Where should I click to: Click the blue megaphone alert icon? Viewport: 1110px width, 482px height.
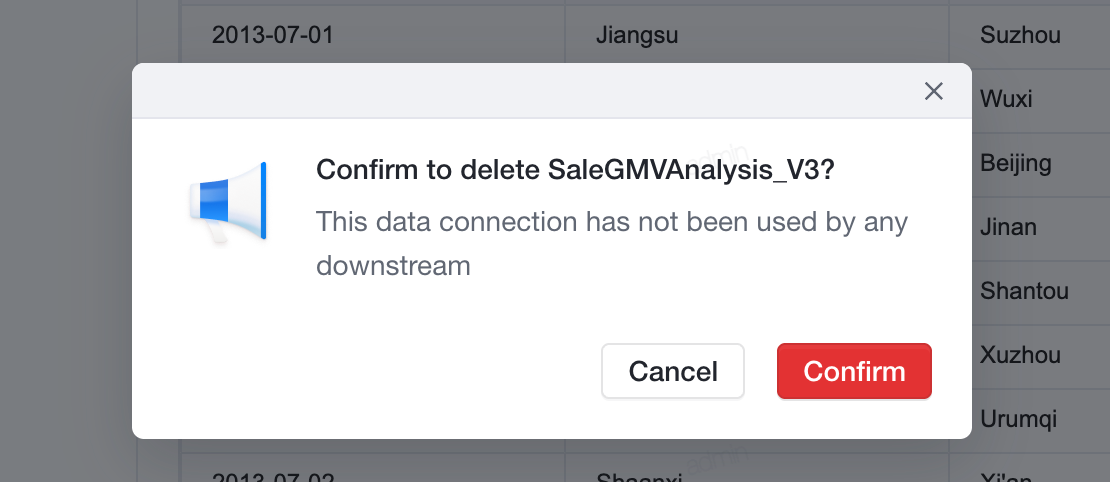point(227,202)
